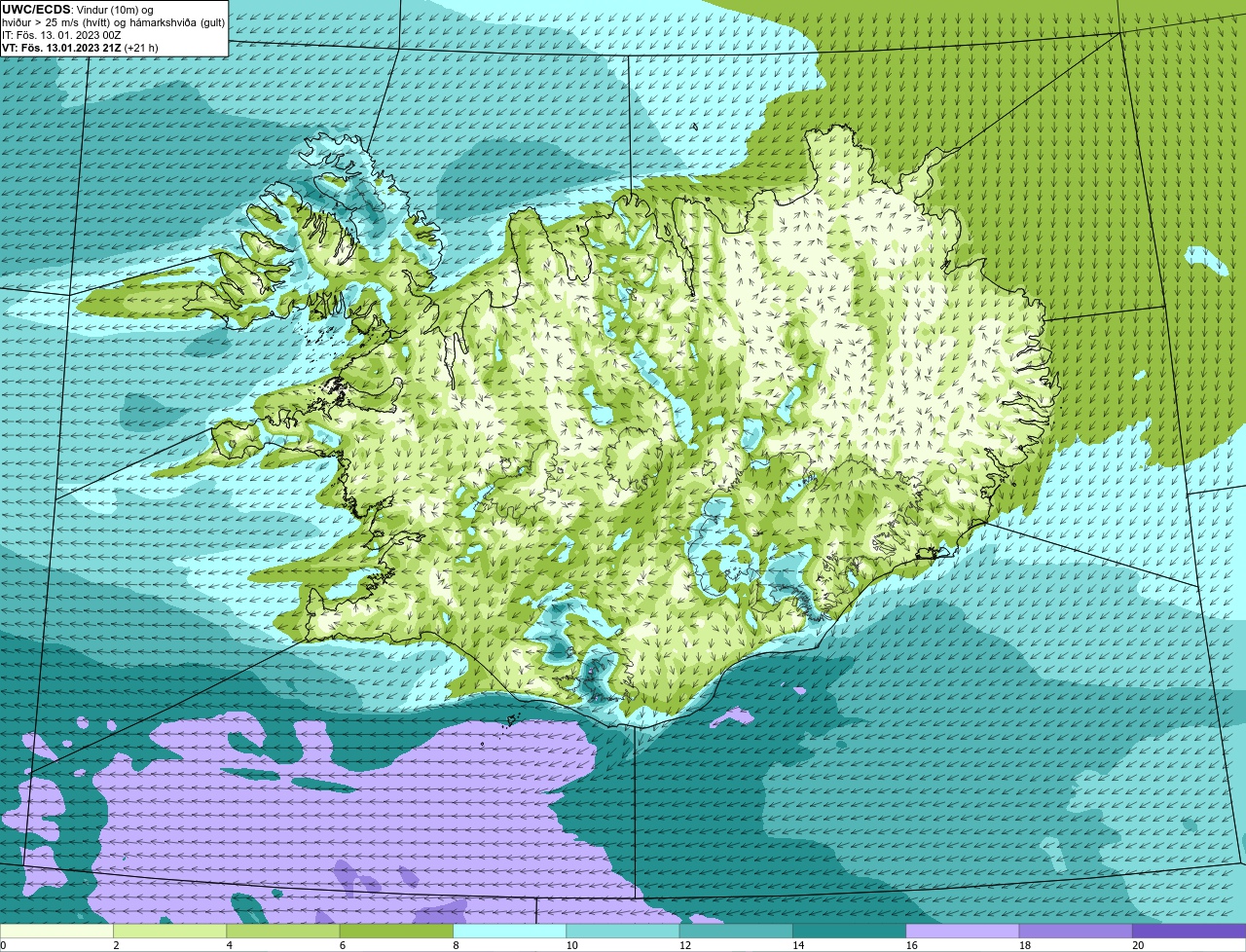
Task: Click the '16' legend scale label
Action: click(911, 945)
